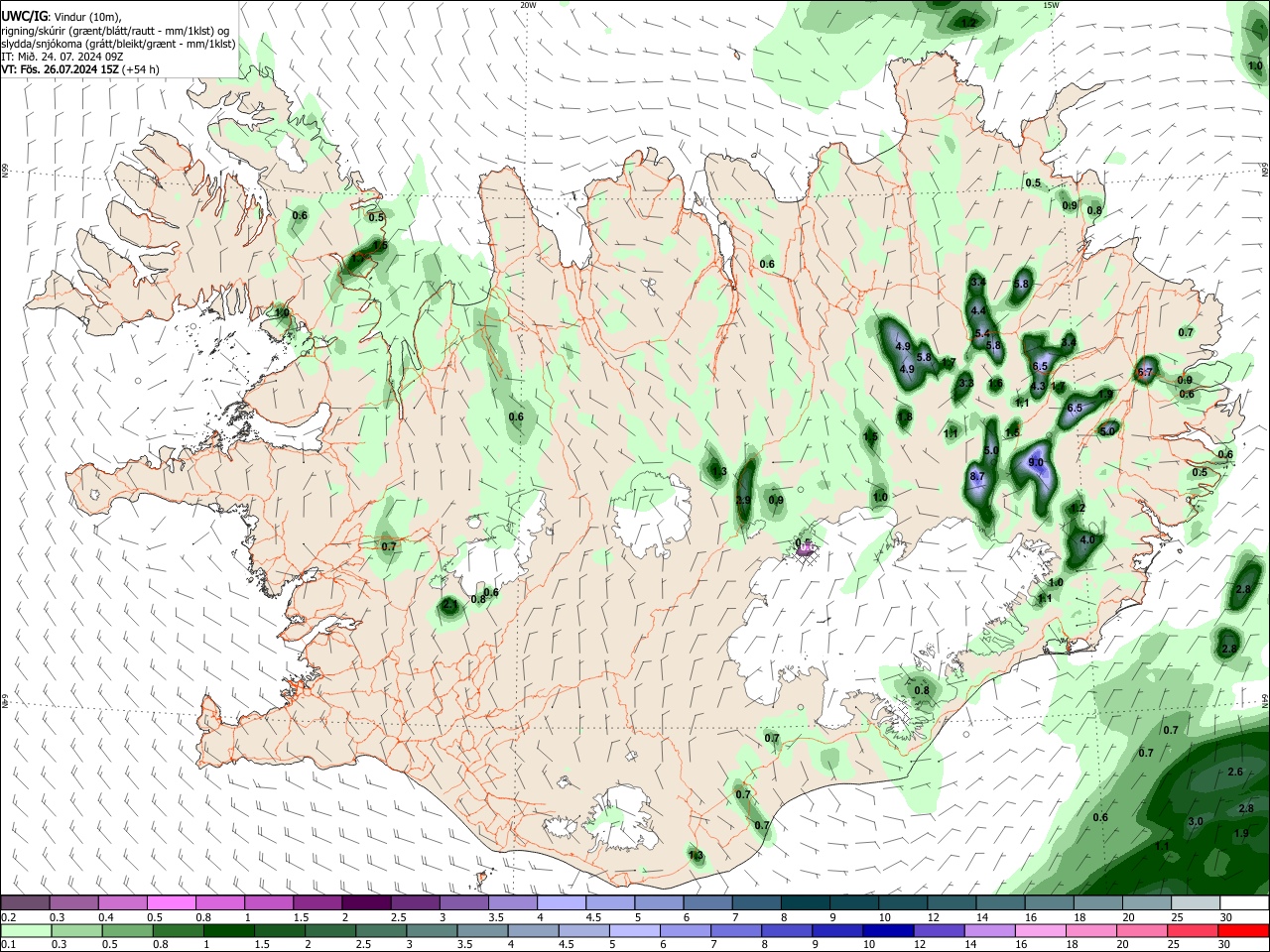Select the 'Vindur (10m),' header text
Viewport: 1270px width, 952px height.
[x=87, y=17]
